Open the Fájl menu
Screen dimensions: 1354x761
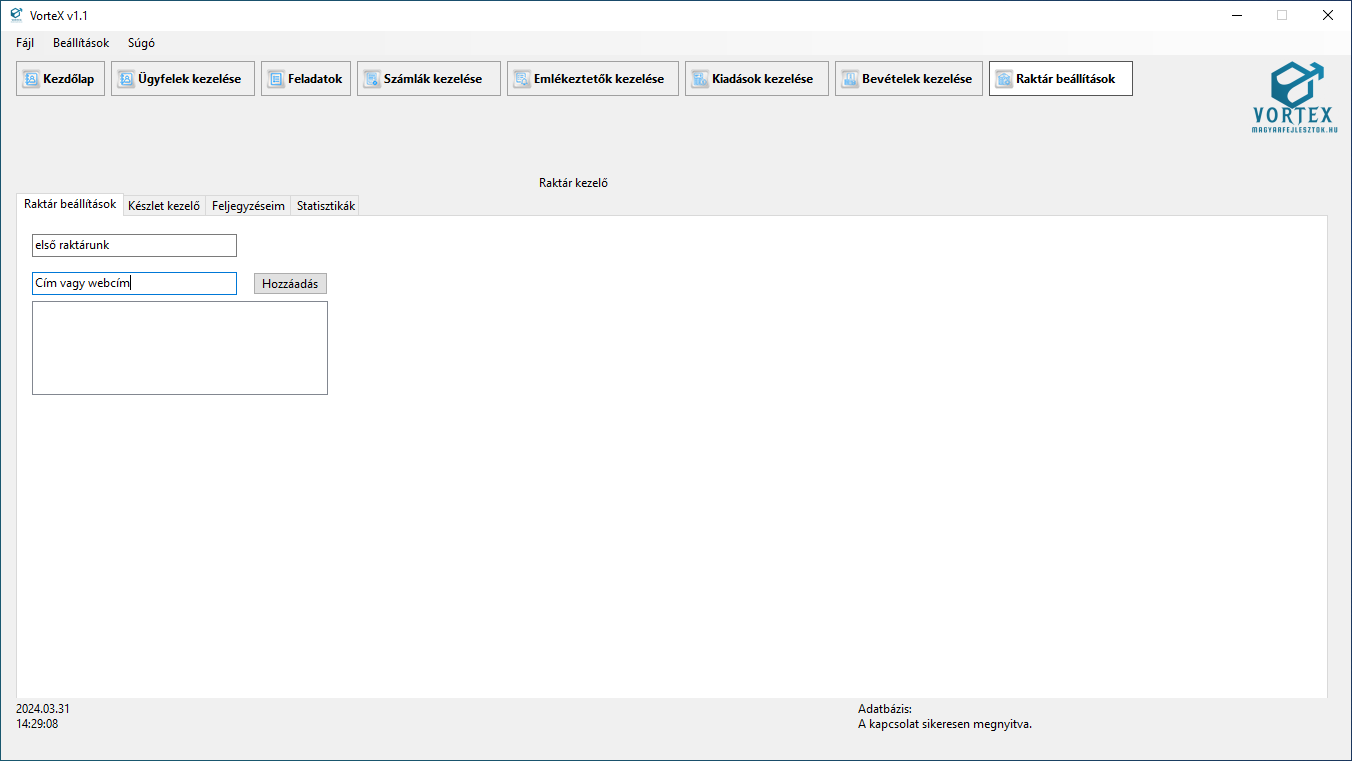(x=25, y=43)
